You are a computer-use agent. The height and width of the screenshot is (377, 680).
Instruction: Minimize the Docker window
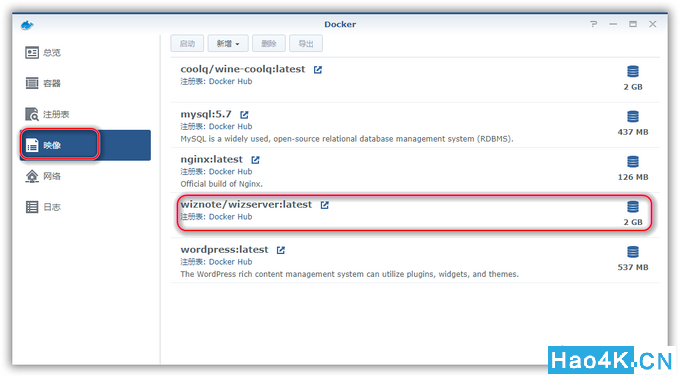[613, 24]
